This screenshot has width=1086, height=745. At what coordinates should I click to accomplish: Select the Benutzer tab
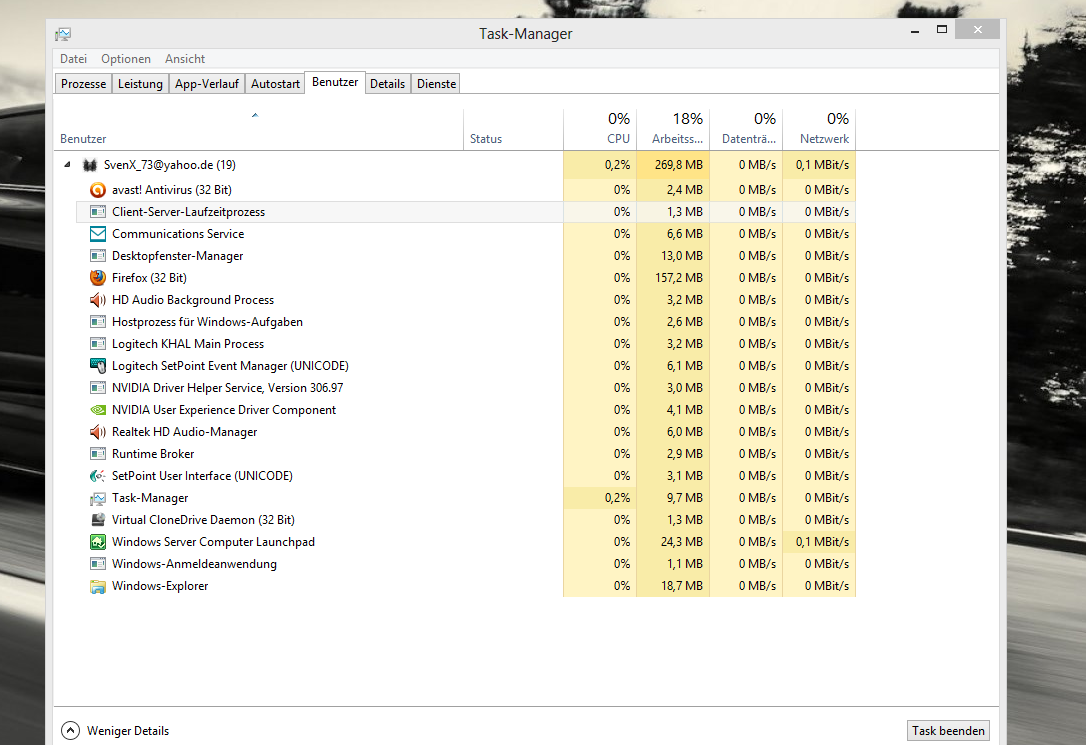click(x=335, y=82)
